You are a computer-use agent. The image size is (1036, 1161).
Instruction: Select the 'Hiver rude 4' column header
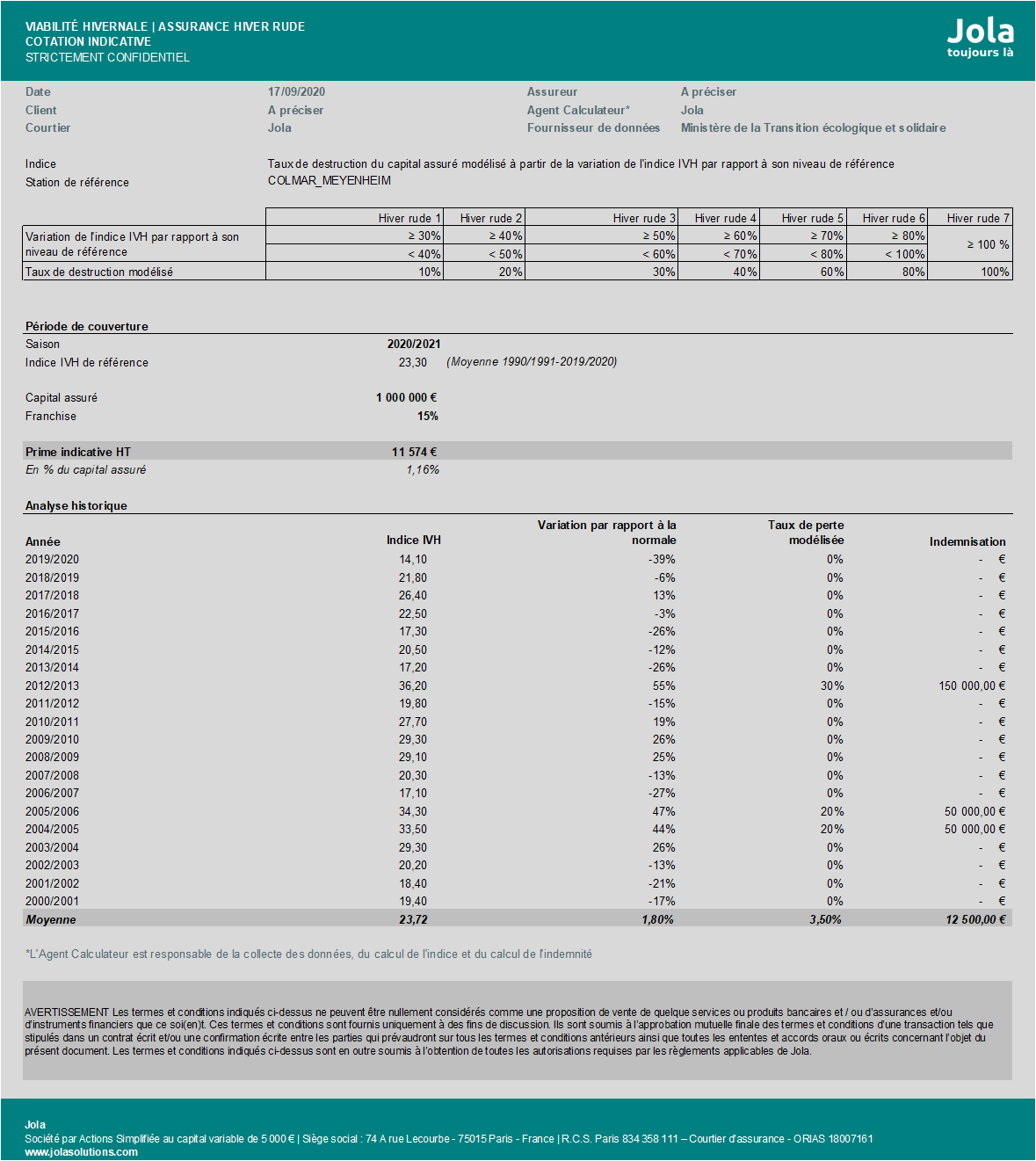[x=725, y=218]
